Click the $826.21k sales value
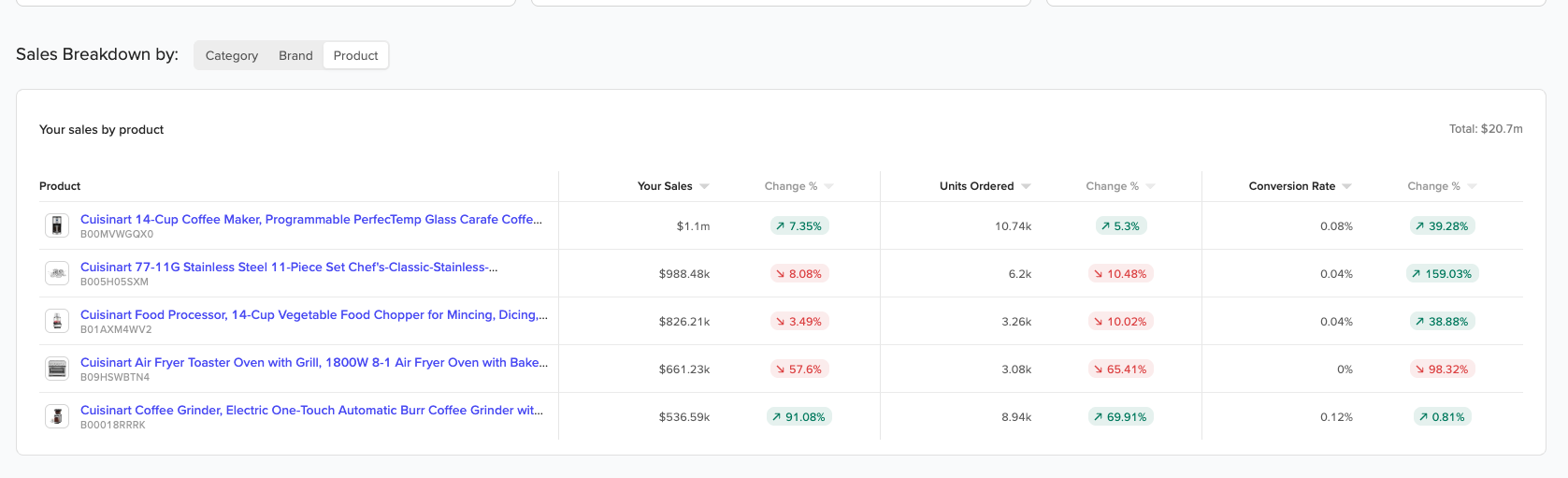Image resolution: width=1568 pixels, height=478 pixels. point(684,322)
